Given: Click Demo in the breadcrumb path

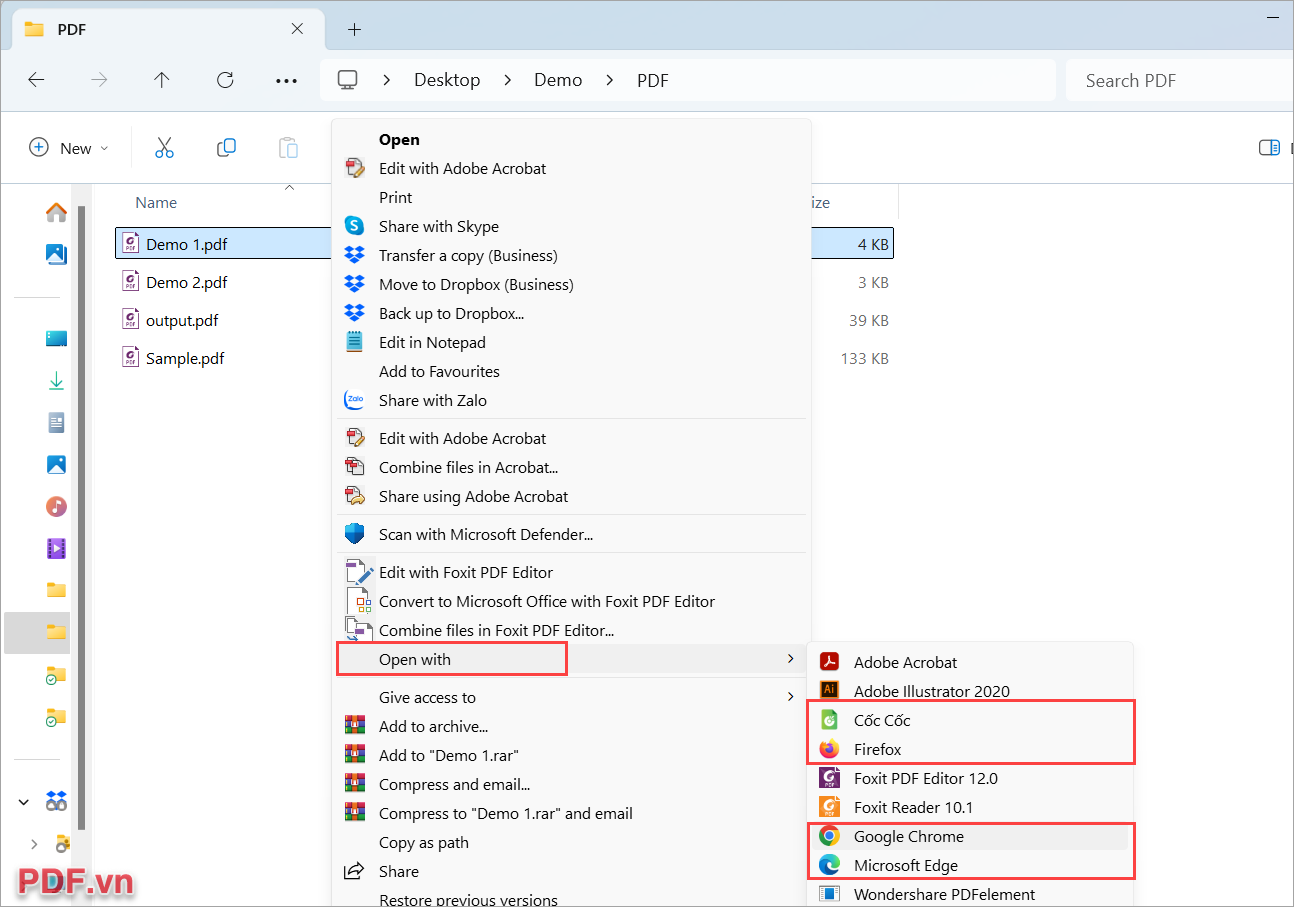Looking at the screenshot, I should click(x=558, y=80).
